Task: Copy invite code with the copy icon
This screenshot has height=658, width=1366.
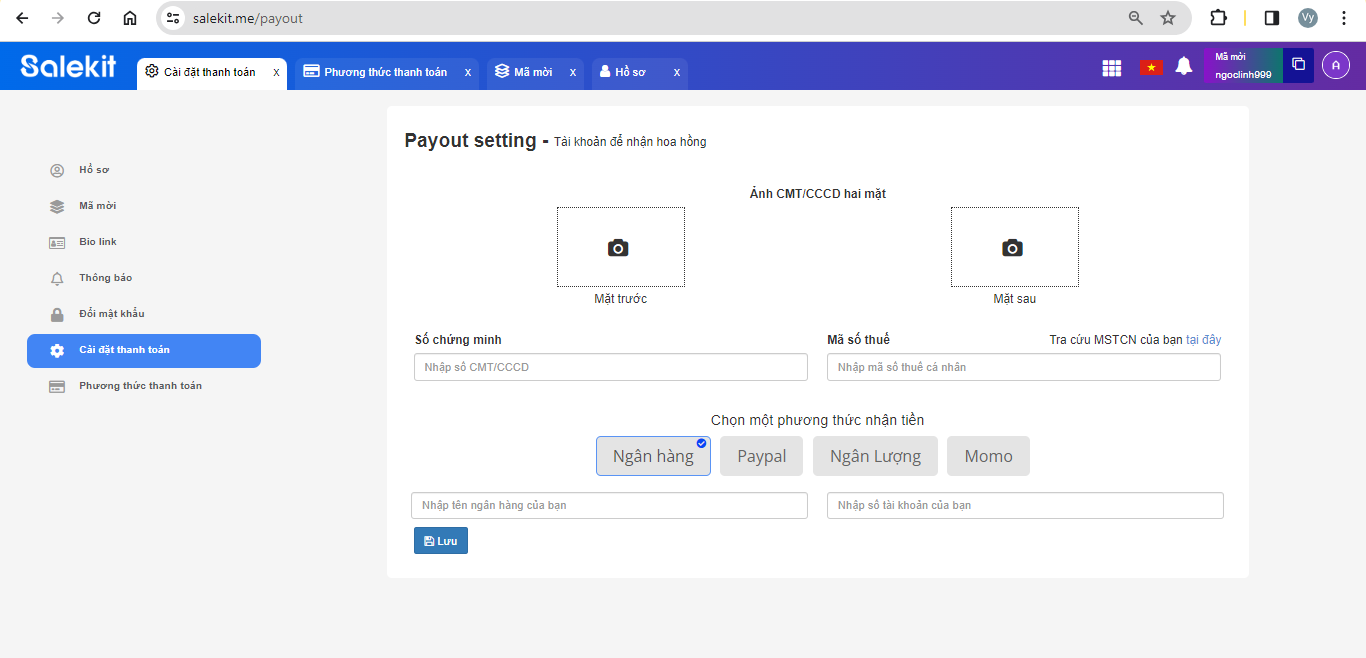Action: (1298, 65)
